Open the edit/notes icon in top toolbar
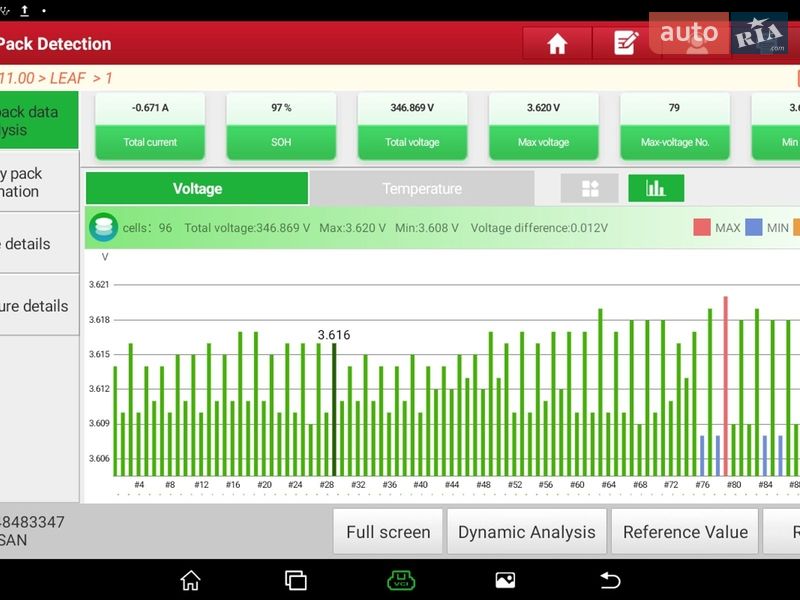The height and width of the screenshot is (600, 800). 626,44
